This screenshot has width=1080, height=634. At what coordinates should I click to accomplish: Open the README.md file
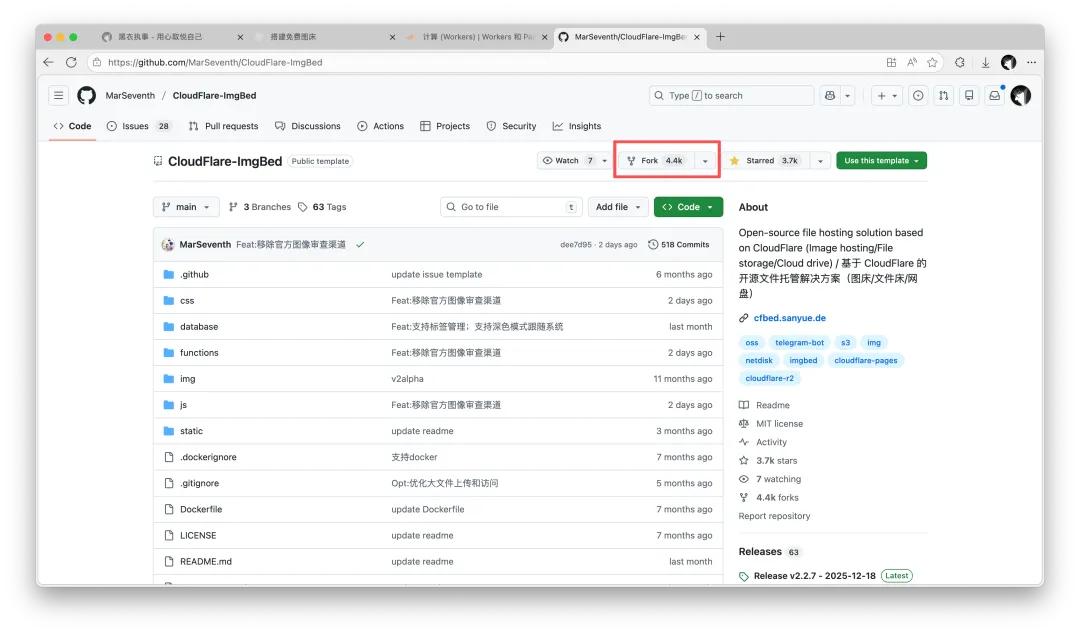coord(206,562)
